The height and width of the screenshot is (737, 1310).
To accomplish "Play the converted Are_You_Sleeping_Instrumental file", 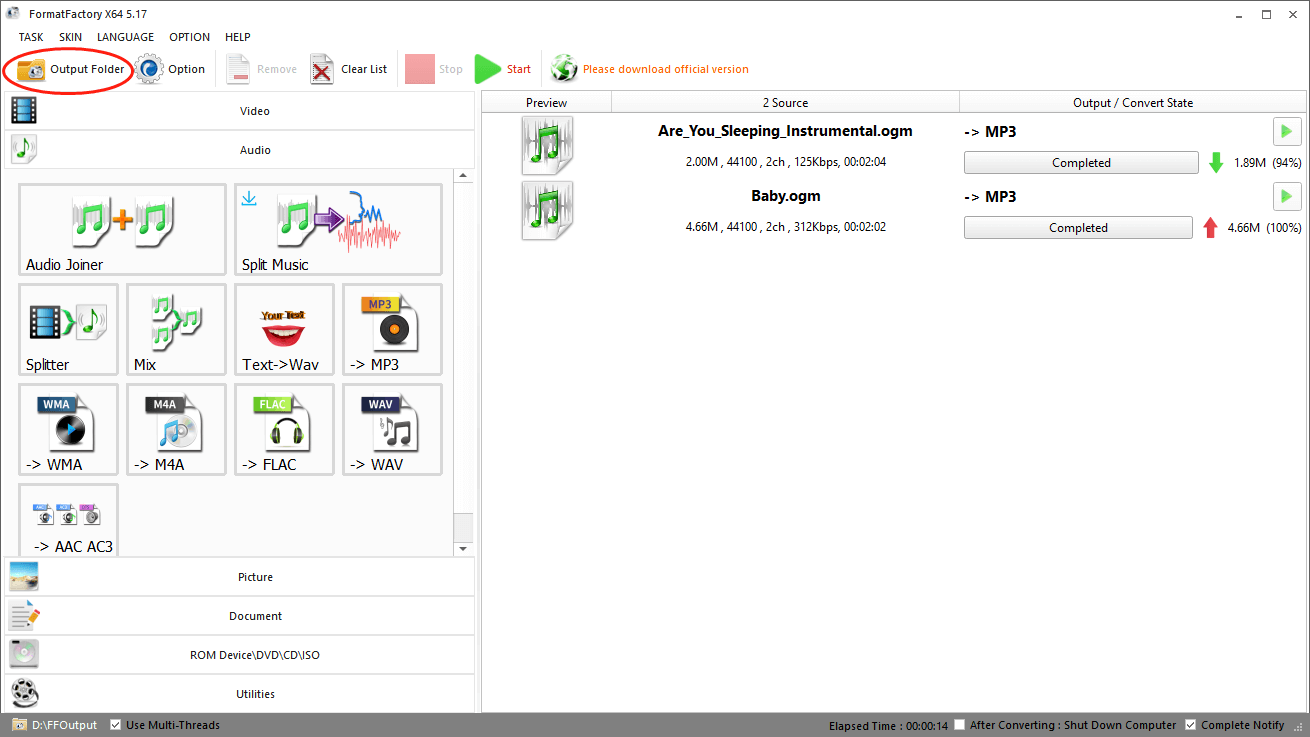I will 1287,131.
